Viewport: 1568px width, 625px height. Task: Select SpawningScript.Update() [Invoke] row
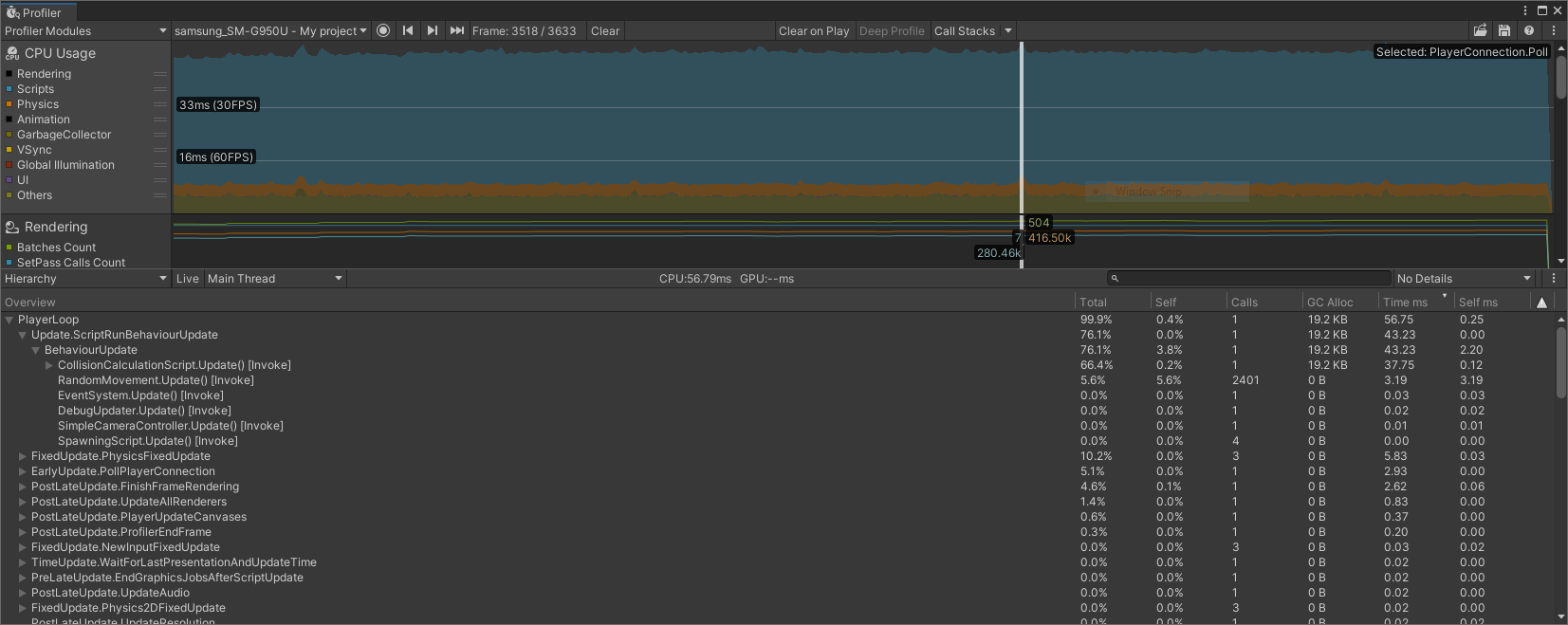coord(778,441)
